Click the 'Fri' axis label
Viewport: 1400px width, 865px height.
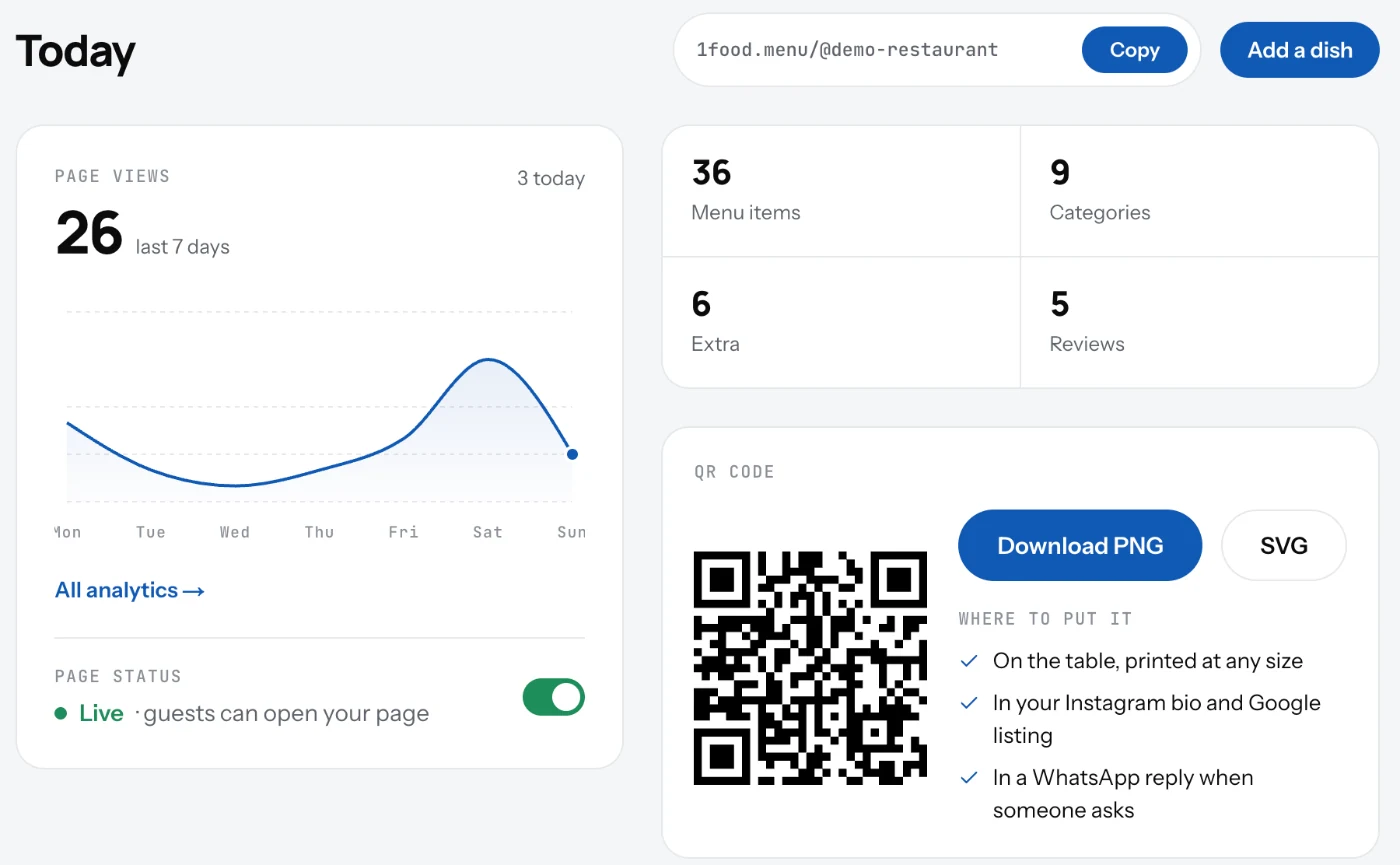(x=404, y=532)
